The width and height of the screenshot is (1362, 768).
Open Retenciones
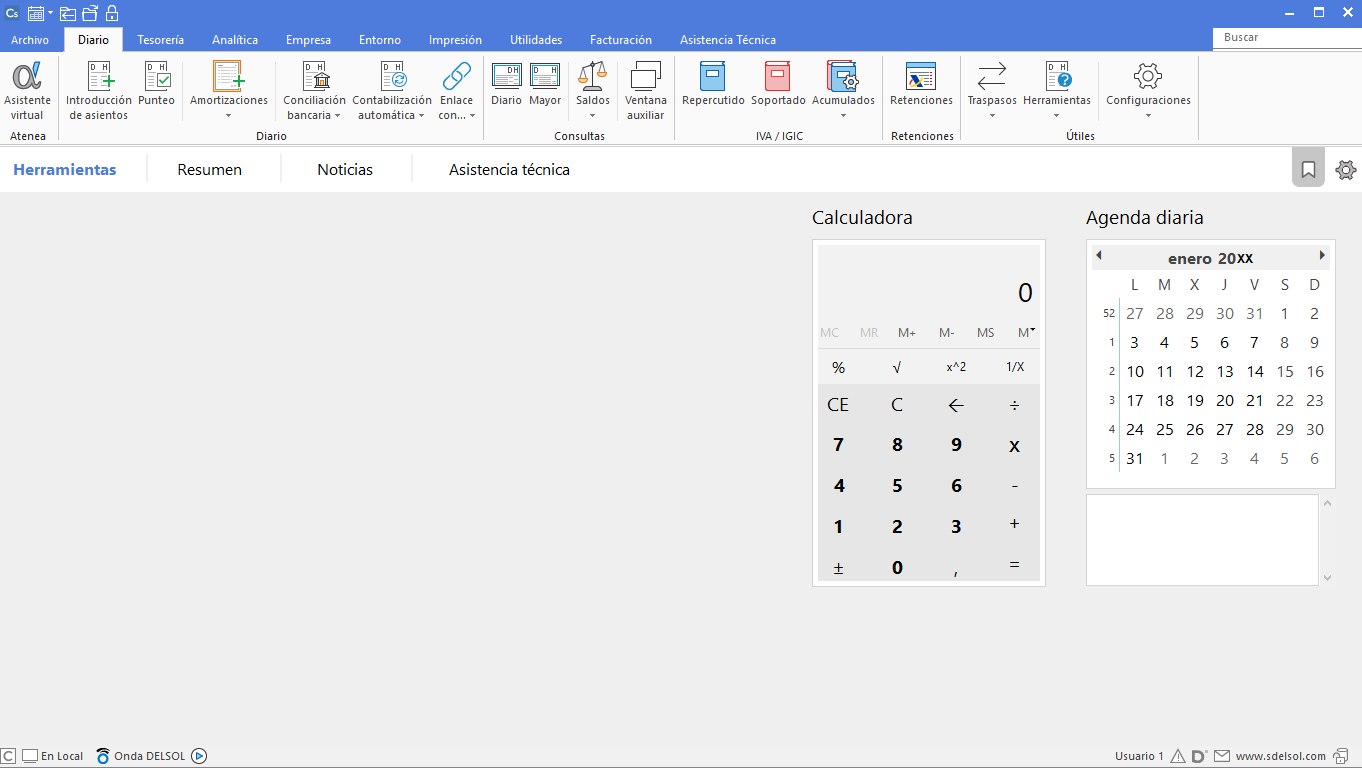921,84
